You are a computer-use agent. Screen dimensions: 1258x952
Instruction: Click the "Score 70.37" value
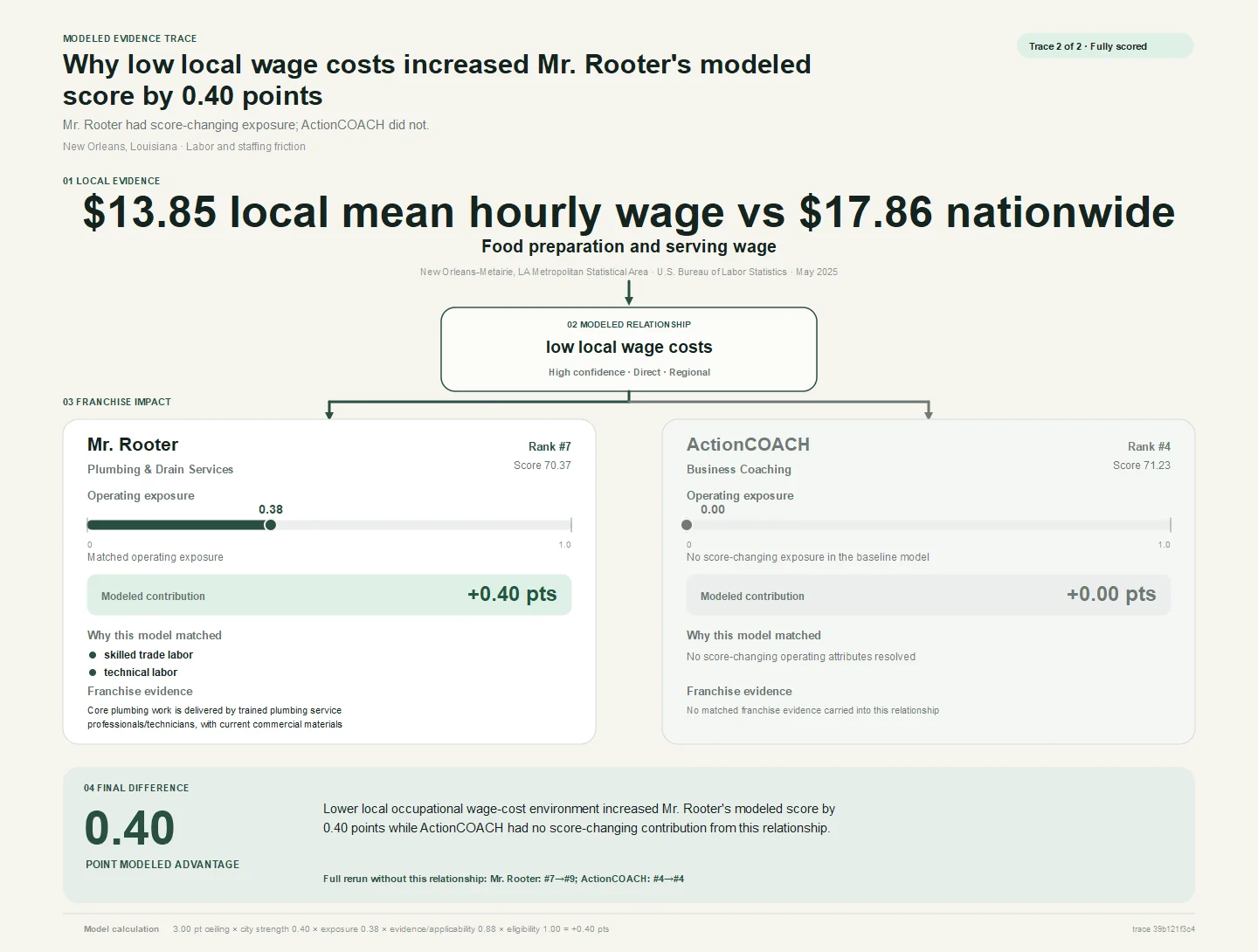pos(543,466)
